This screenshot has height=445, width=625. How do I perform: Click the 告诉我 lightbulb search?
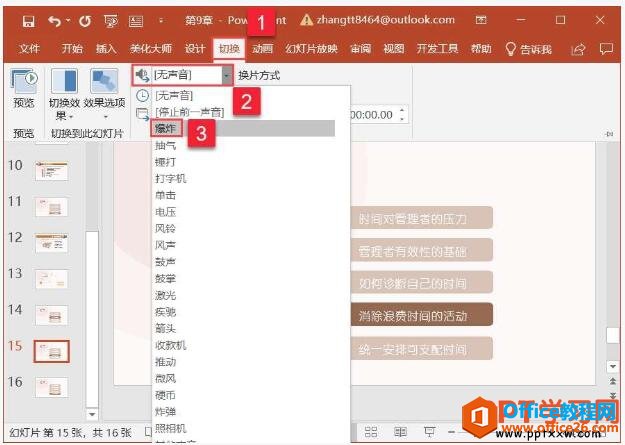(x=529, y=49)
